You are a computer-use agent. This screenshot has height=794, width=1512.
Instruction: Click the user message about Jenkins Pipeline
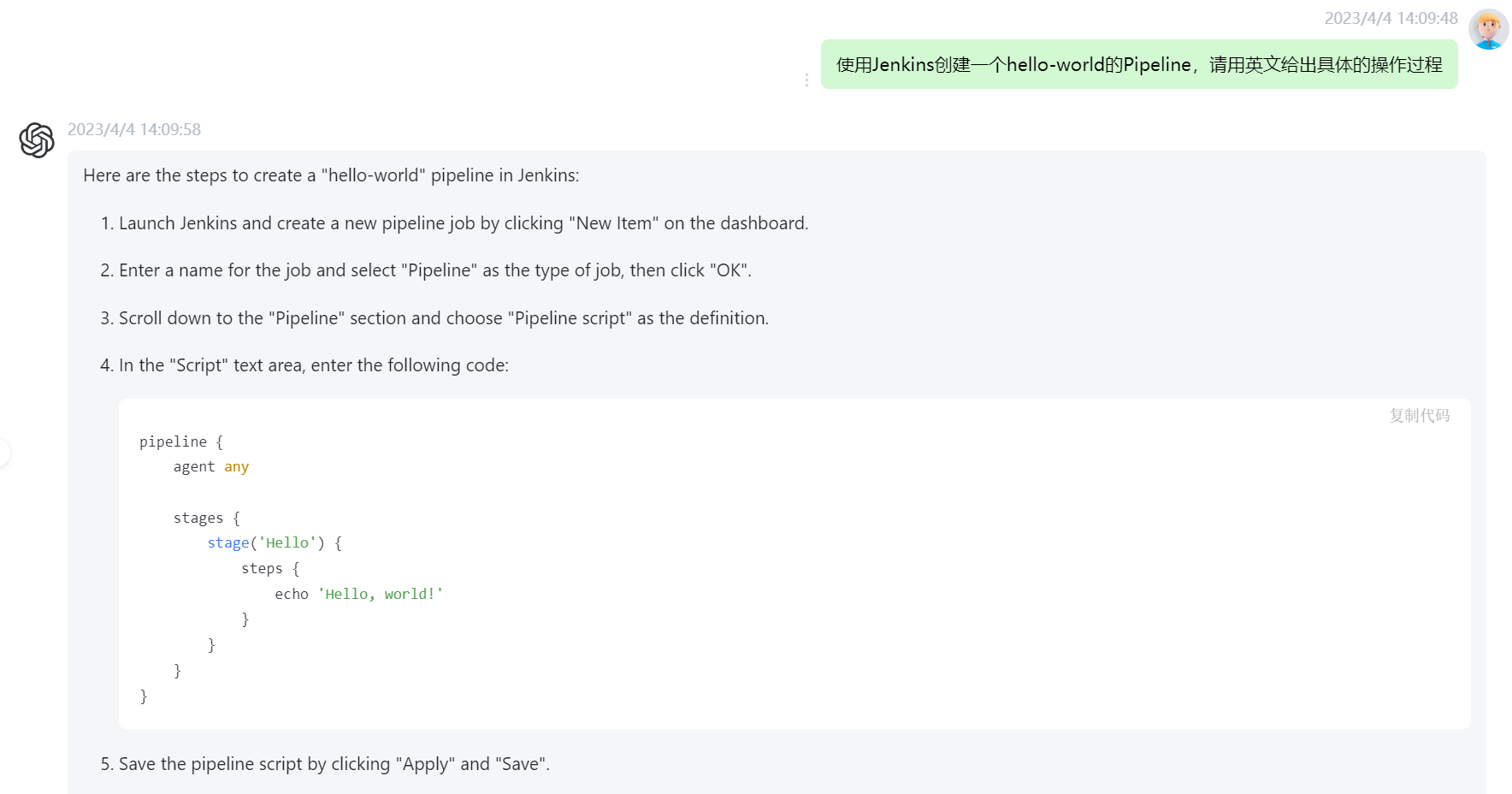click(1139, 64)
